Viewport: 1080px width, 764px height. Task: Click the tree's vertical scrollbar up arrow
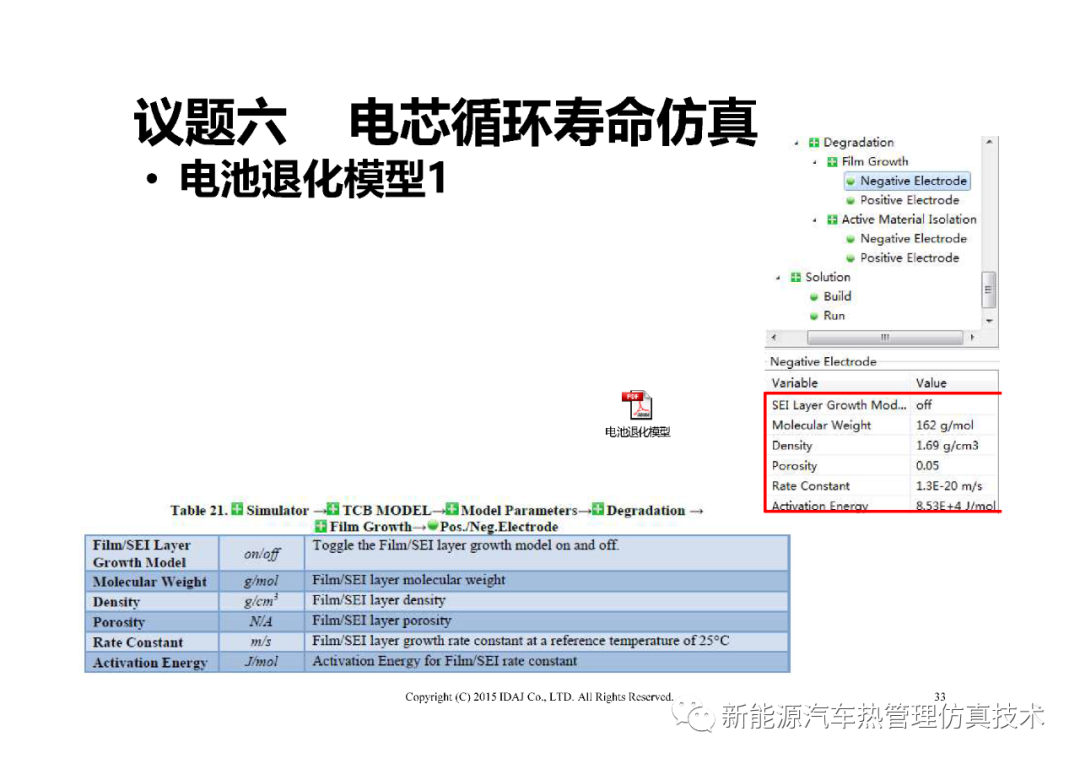click(x=989, y=142)
